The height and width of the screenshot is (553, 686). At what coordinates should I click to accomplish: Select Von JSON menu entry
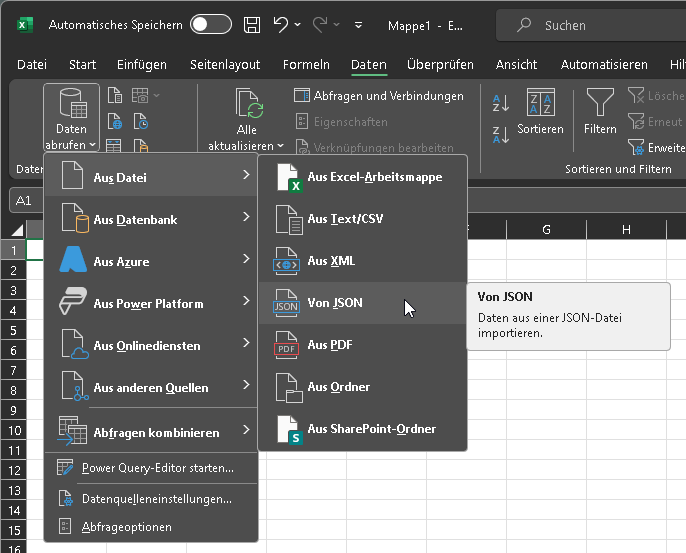pos(335,303)
